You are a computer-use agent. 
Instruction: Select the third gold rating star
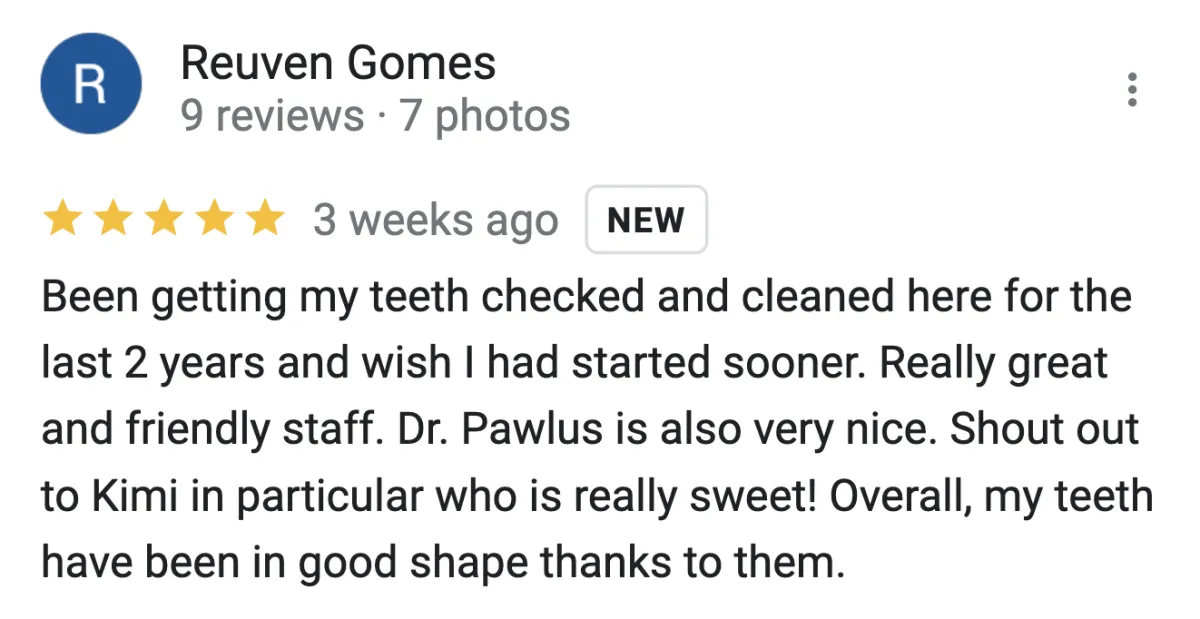(163, 219)
